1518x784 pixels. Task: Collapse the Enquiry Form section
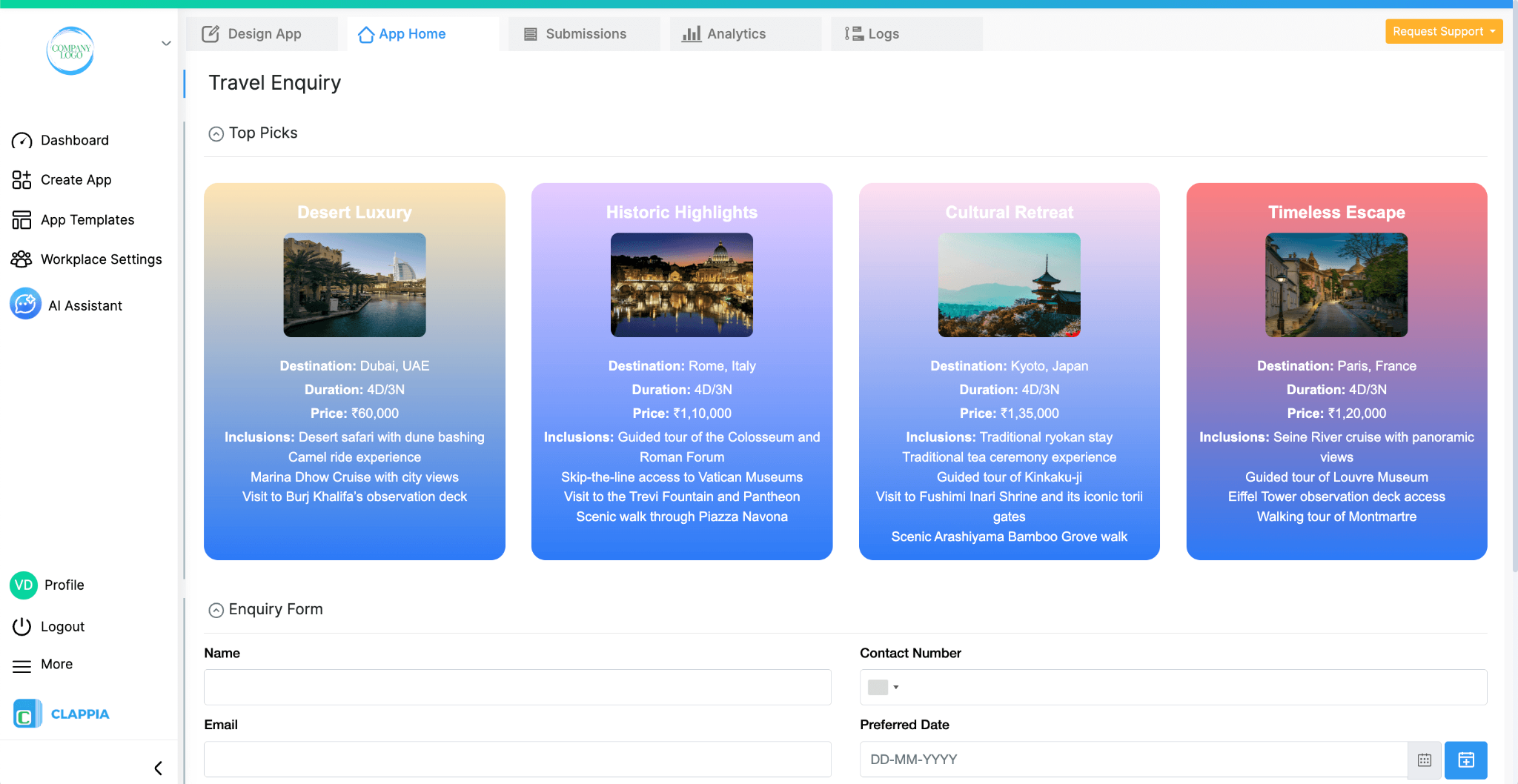[x=216, y=611]
